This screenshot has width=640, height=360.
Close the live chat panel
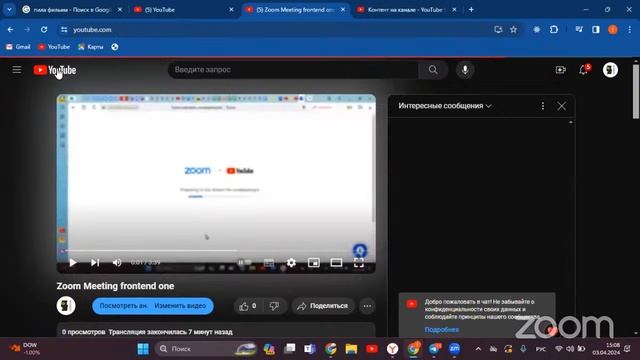pyautogui.click(x=562, y=106)
